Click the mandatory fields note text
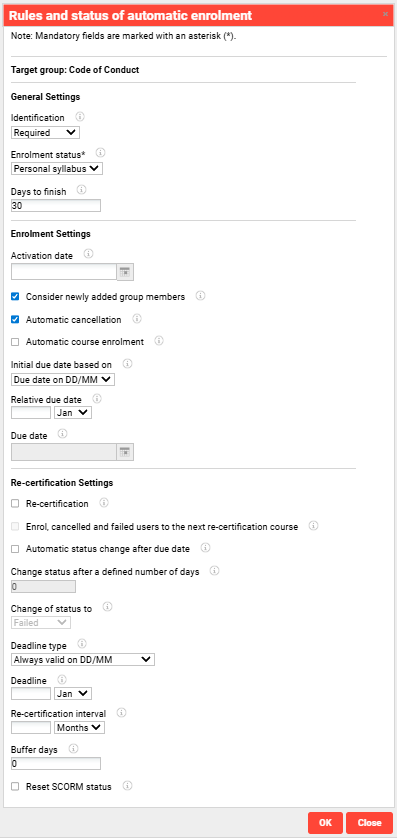The image size is (397, 838). [x=123, y=37]
